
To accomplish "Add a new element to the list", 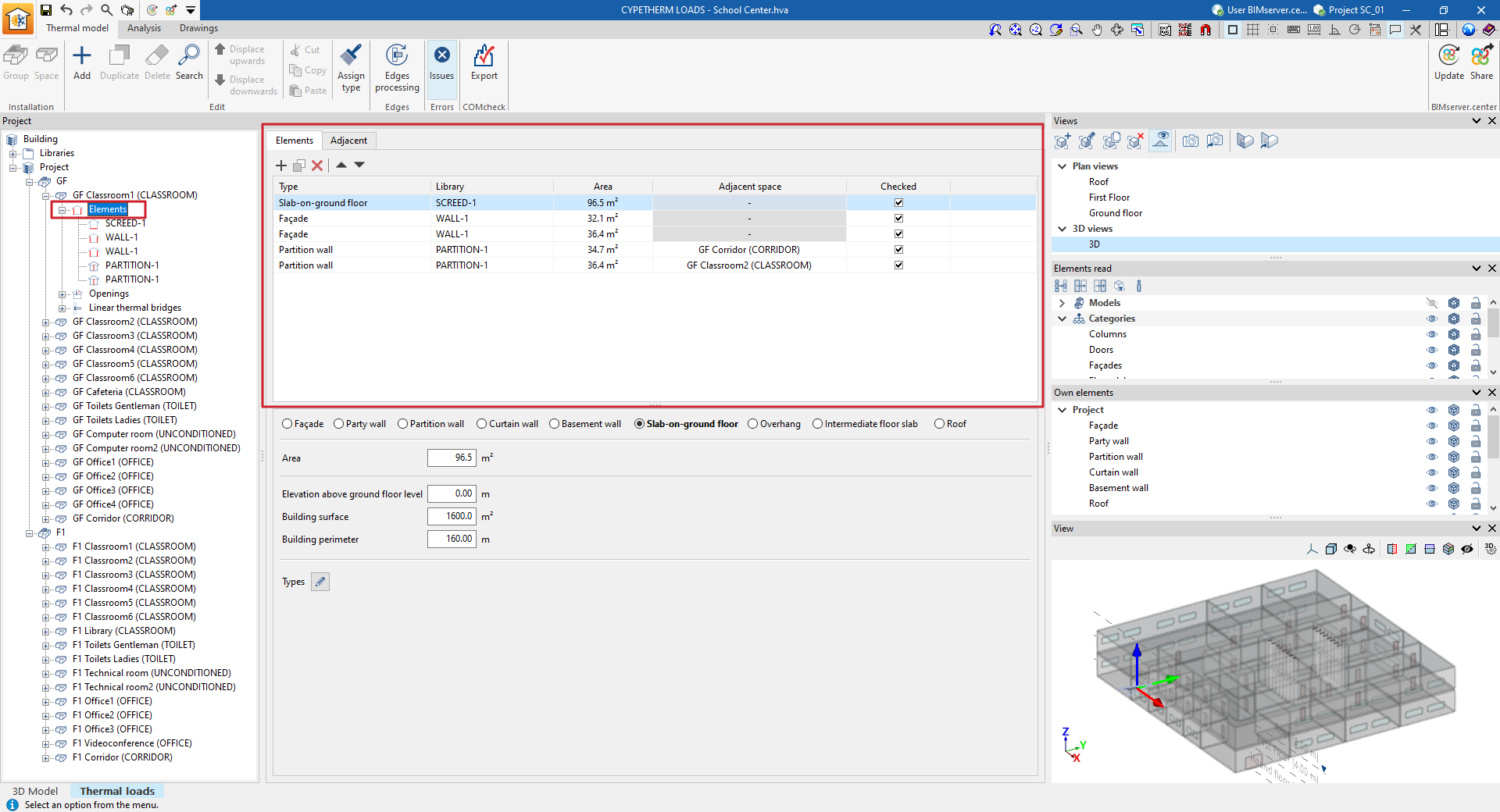I will click(281, 166).
